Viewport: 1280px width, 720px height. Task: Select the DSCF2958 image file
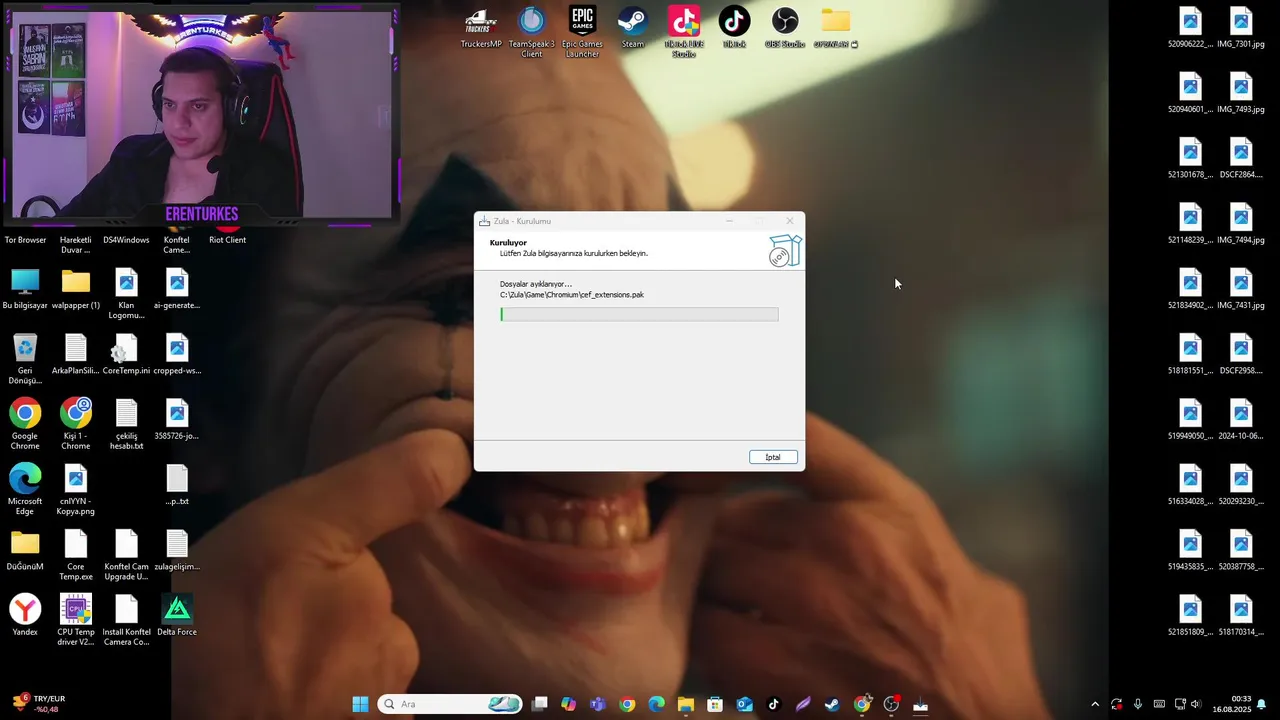pyautogui.click(x=1241, y=354)
